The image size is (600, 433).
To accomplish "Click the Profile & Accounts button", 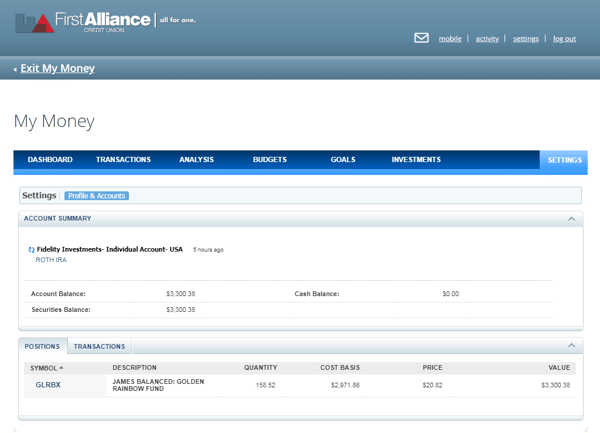I will (97, 195).
